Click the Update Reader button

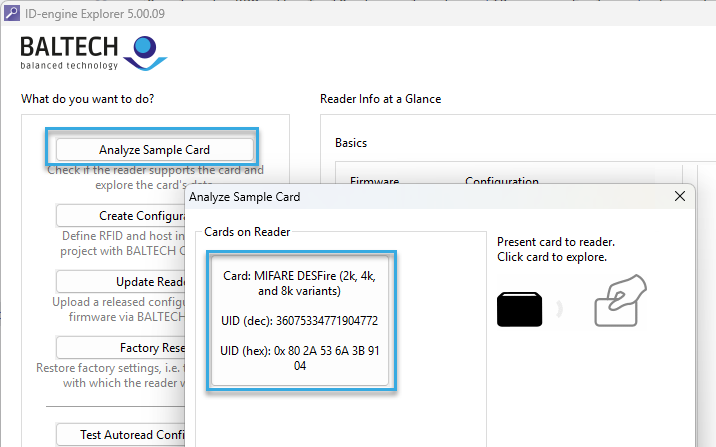pos(121,282)
